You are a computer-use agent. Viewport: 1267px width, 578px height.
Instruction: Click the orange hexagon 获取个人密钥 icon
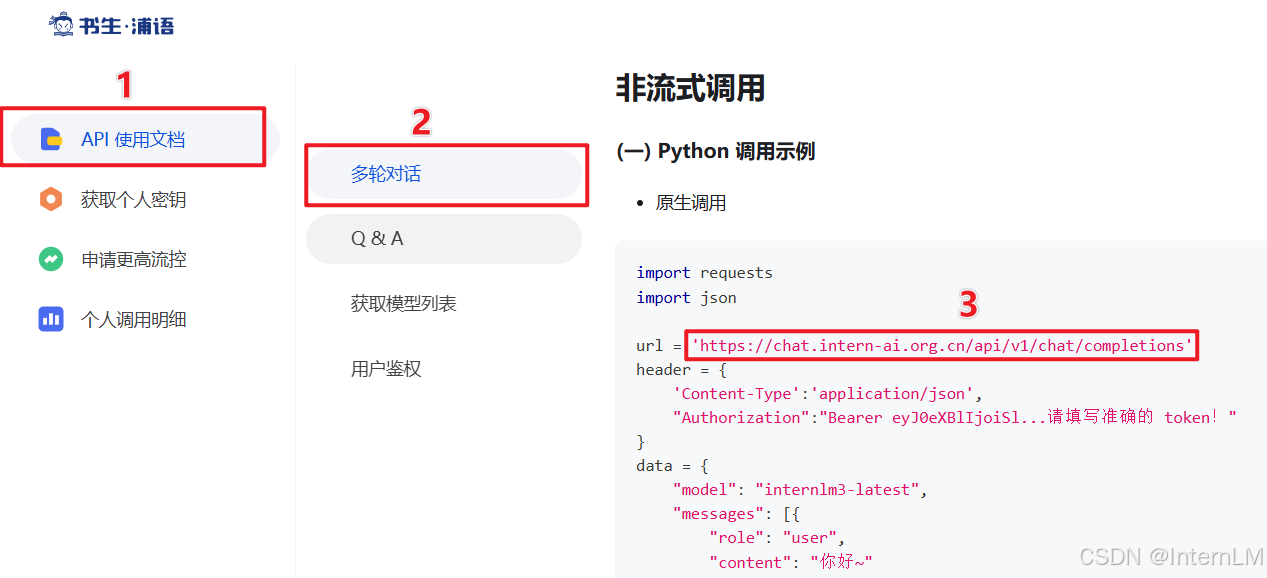coord(51,199)
